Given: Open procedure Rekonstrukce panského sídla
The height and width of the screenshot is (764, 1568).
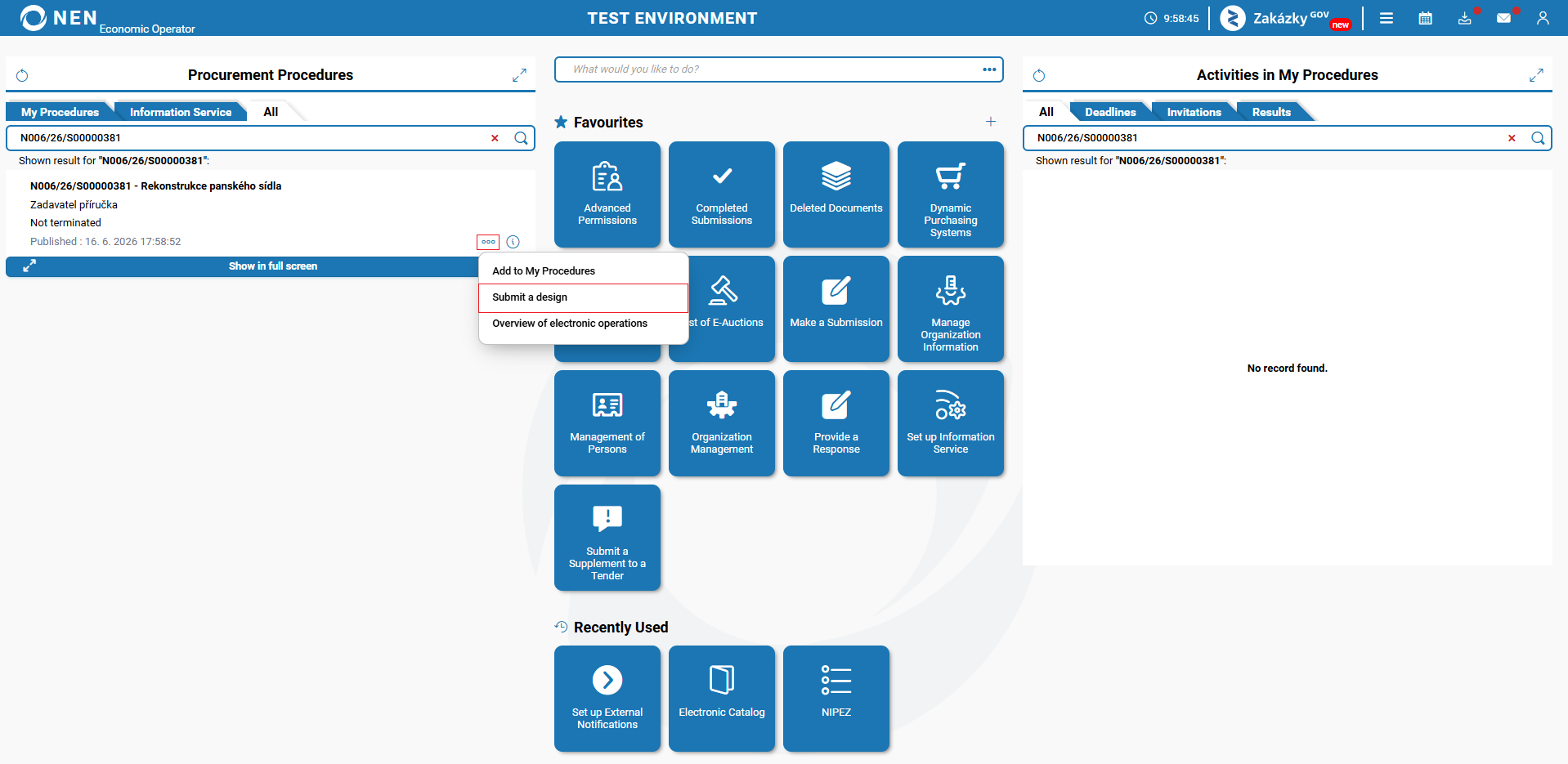Looking at the screenshot, I should click(155, 186).
